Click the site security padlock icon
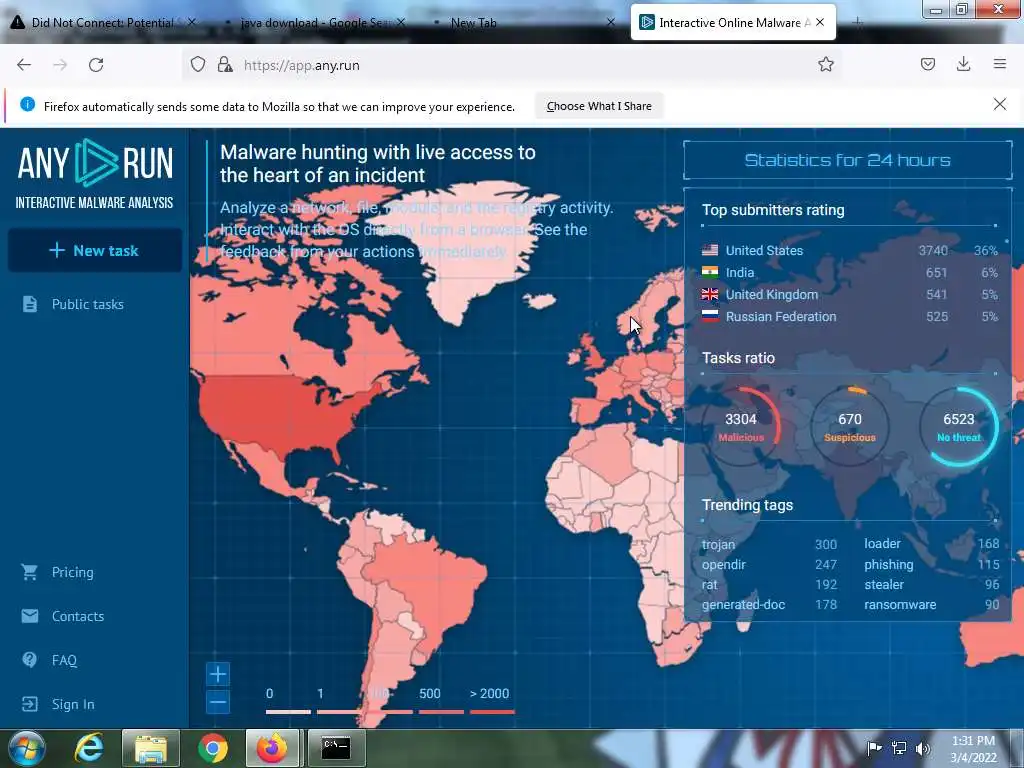 tap(225, 65)
